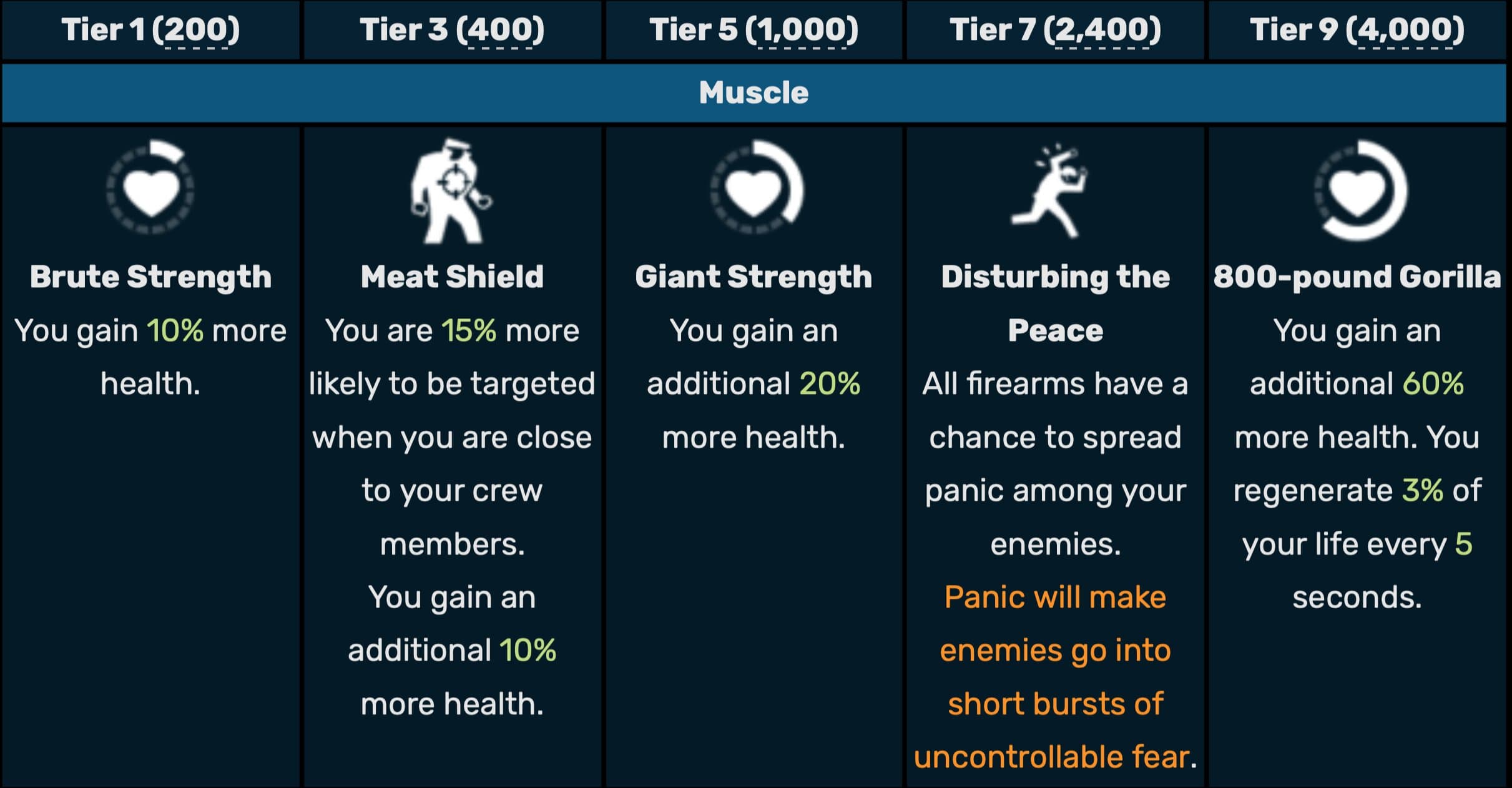Click the dotted-underlined 200 point value

196,30
